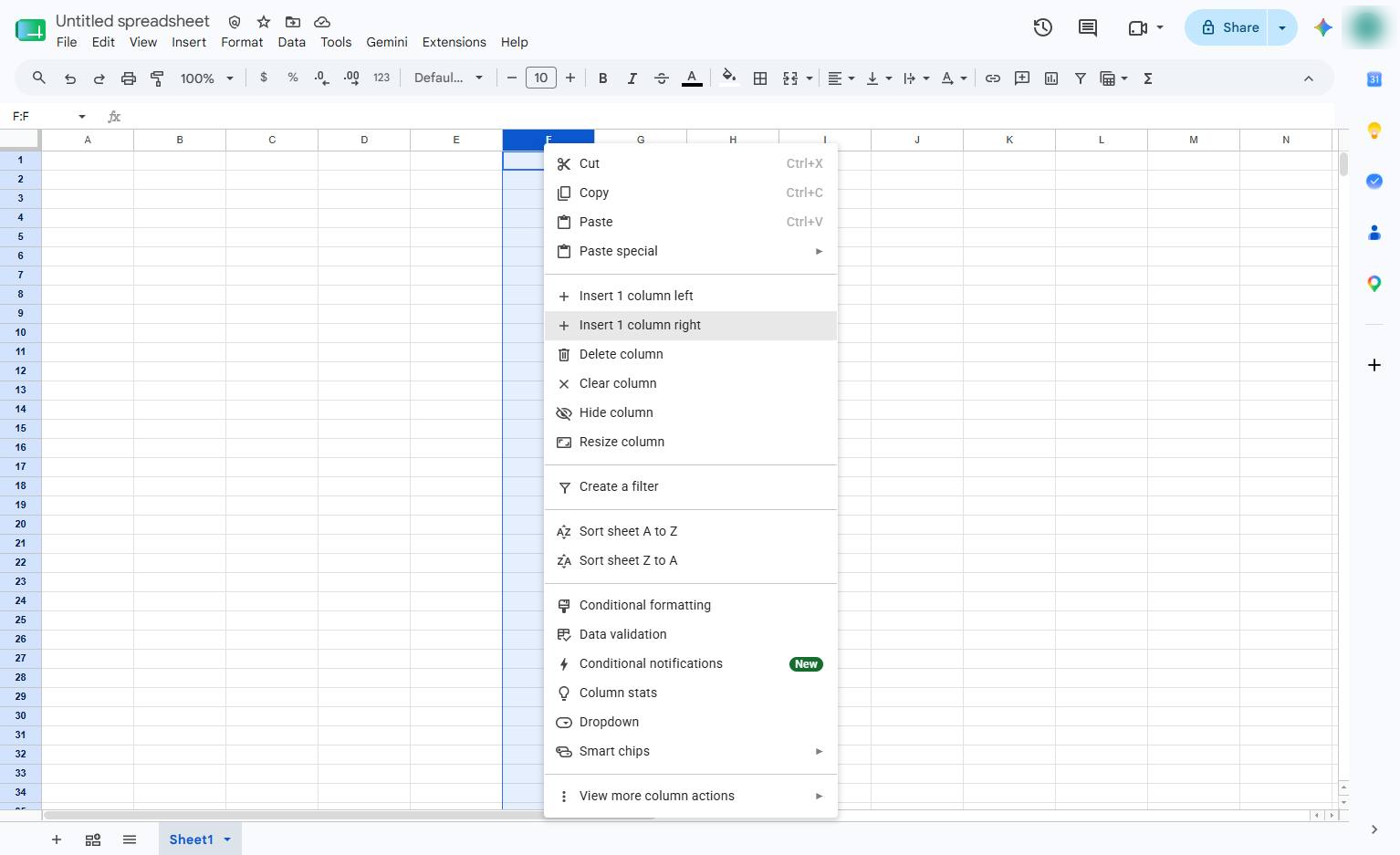Viewport: 1400px width, 855px height.
Task: Open the File menu
Action: [67, 42]
